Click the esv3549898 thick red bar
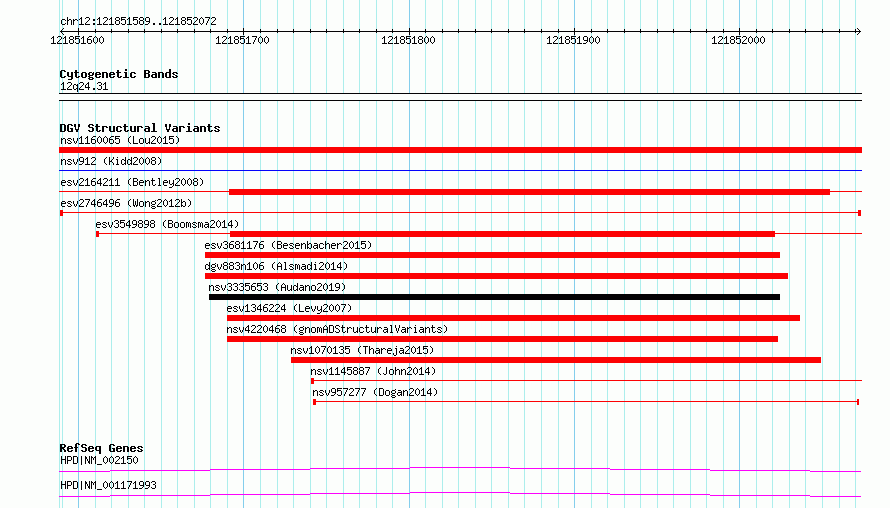Image resolution: width=890 pixels, height=508 pixels. point(502,234)
